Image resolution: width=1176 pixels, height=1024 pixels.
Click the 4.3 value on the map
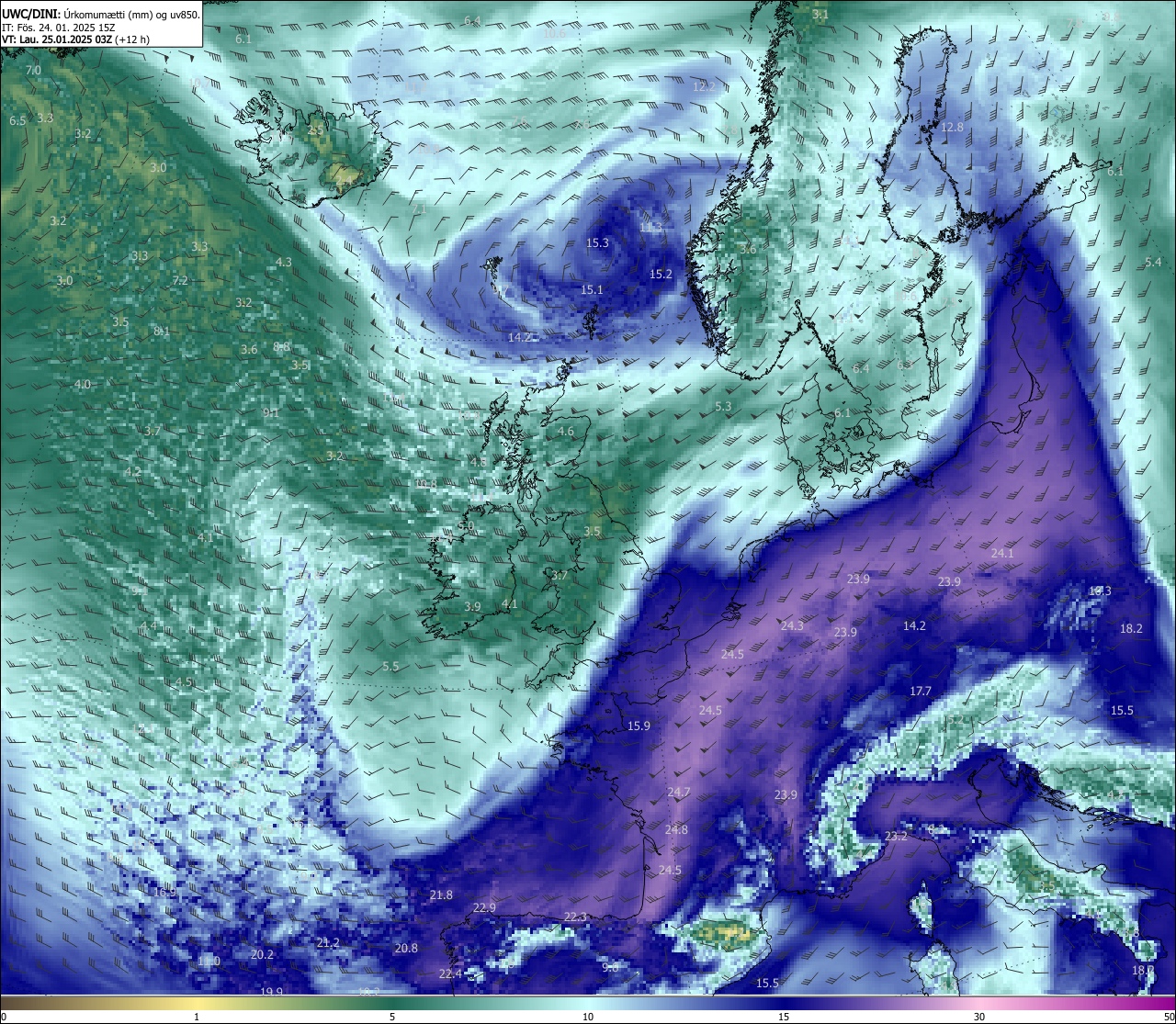[284, 263]
